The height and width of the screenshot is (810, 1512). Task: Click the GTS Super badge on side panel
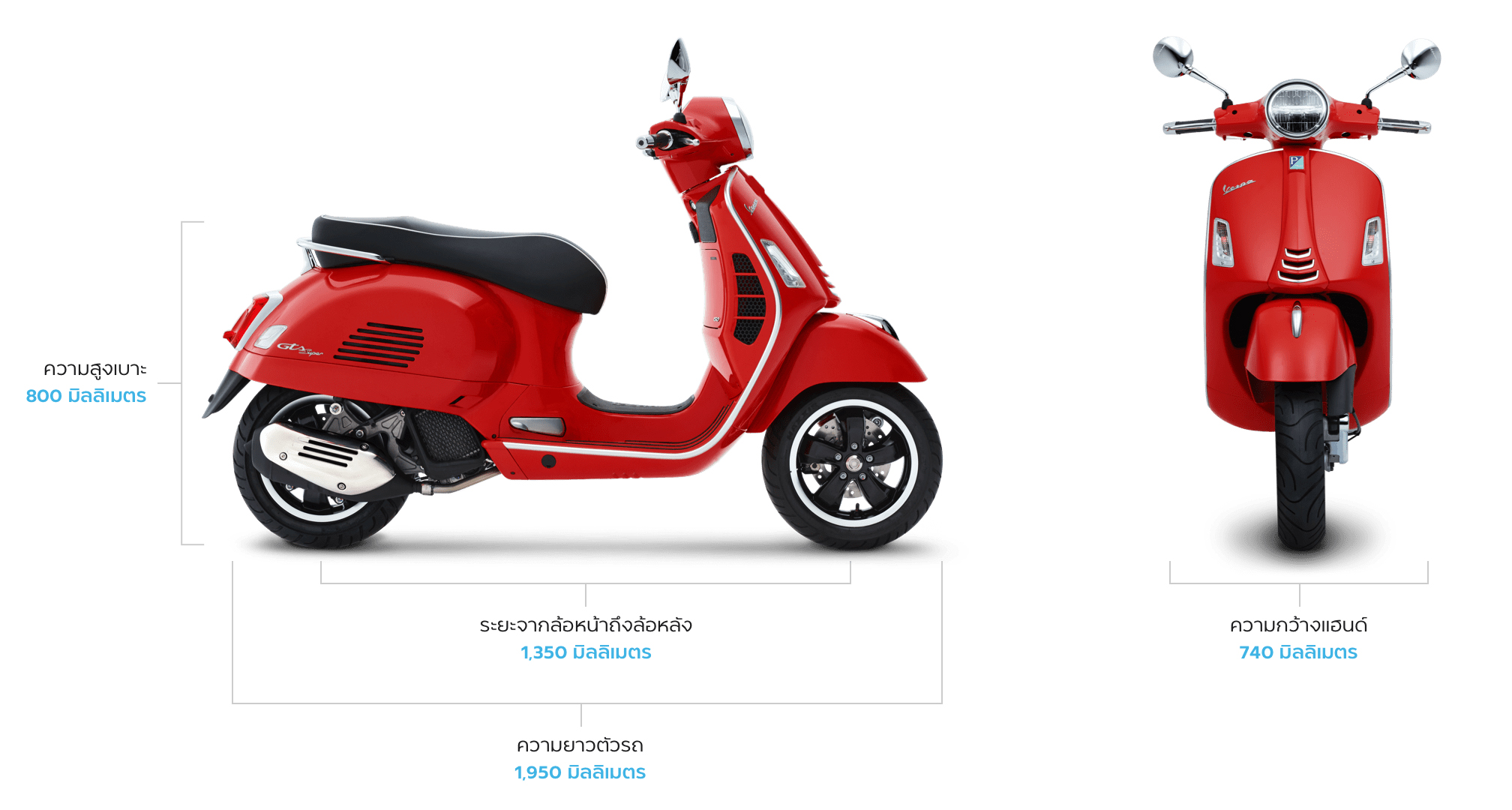(x=299, y=348)
